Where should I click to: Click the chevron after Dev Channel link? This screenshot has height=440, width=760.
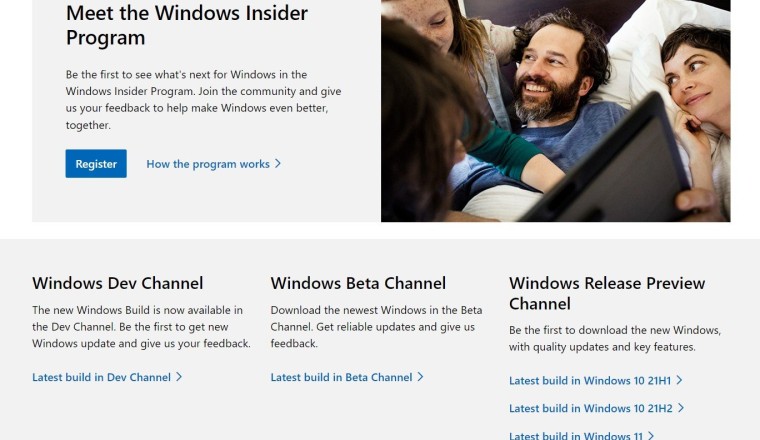pyautogui.click(x=179, y=377)
